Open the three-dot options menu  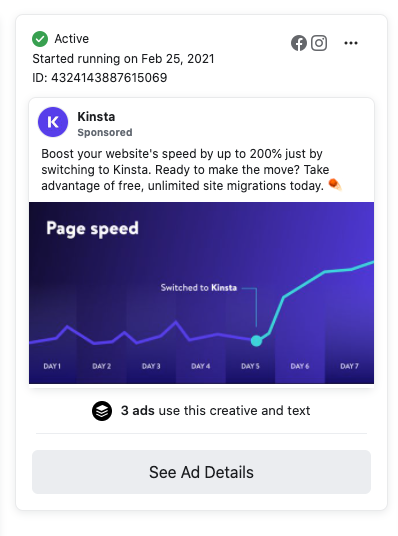click(x=351, y=43)
